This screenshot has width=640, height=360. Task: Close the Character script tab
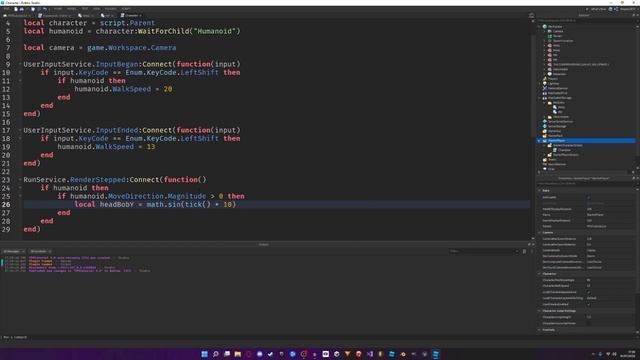tap(140, 16)
